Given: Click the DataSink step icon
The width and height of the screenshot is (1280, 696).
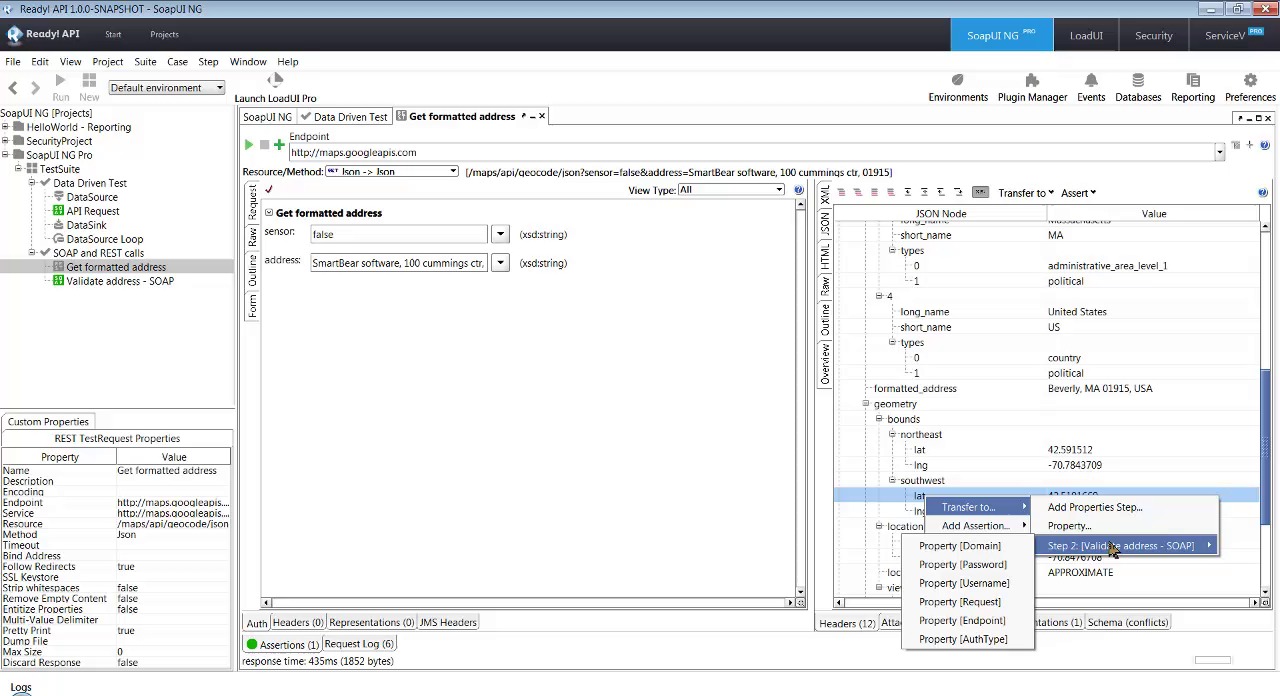Looking at the screenshot, I should click(x=58, y=225).
